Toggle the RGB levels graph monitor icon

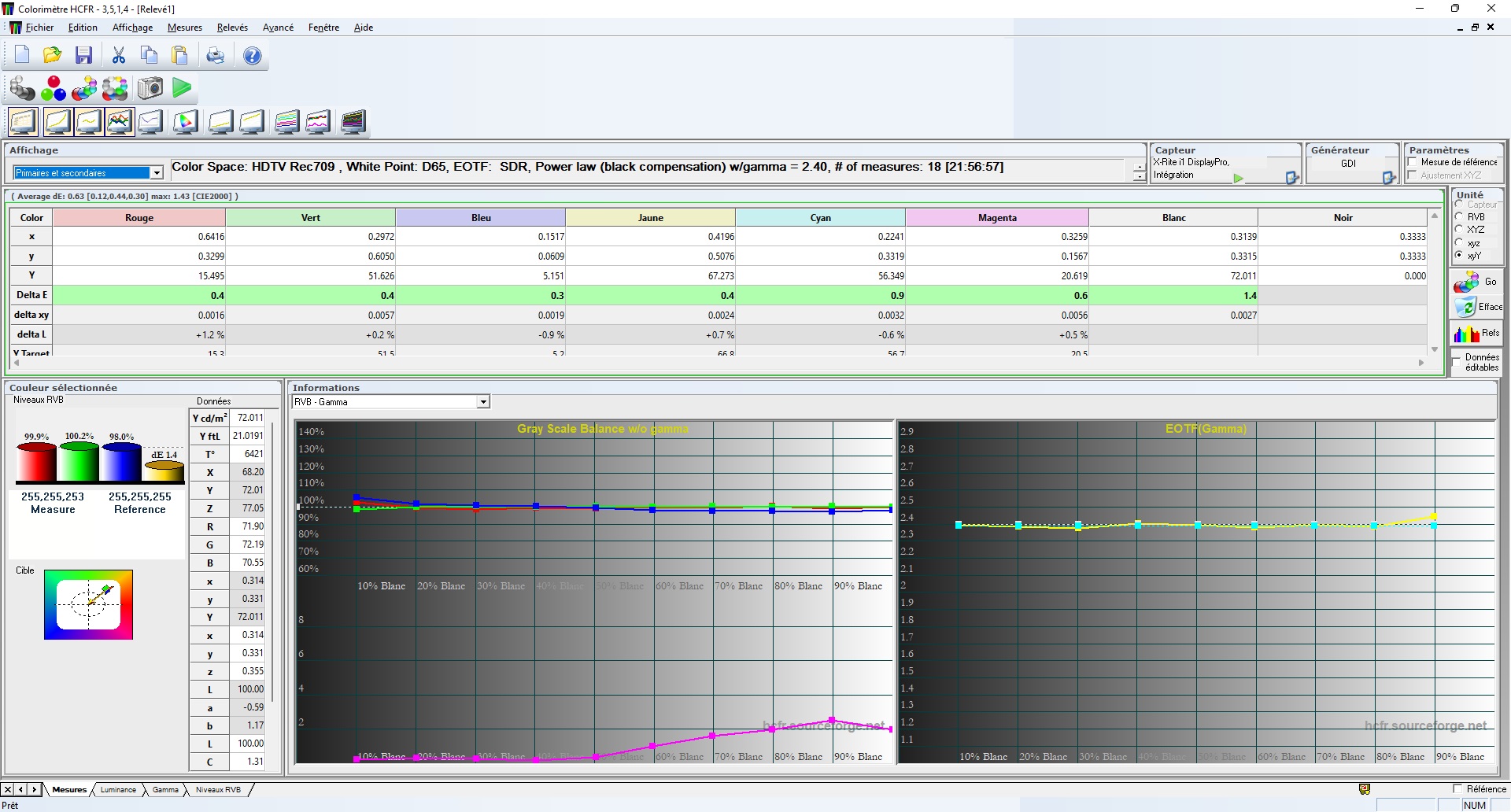pos(120,122)
